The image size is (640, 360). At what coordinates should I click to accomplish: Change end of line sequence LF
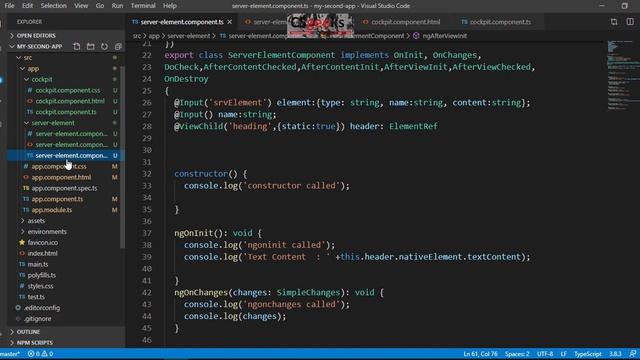tap(563, 354)
